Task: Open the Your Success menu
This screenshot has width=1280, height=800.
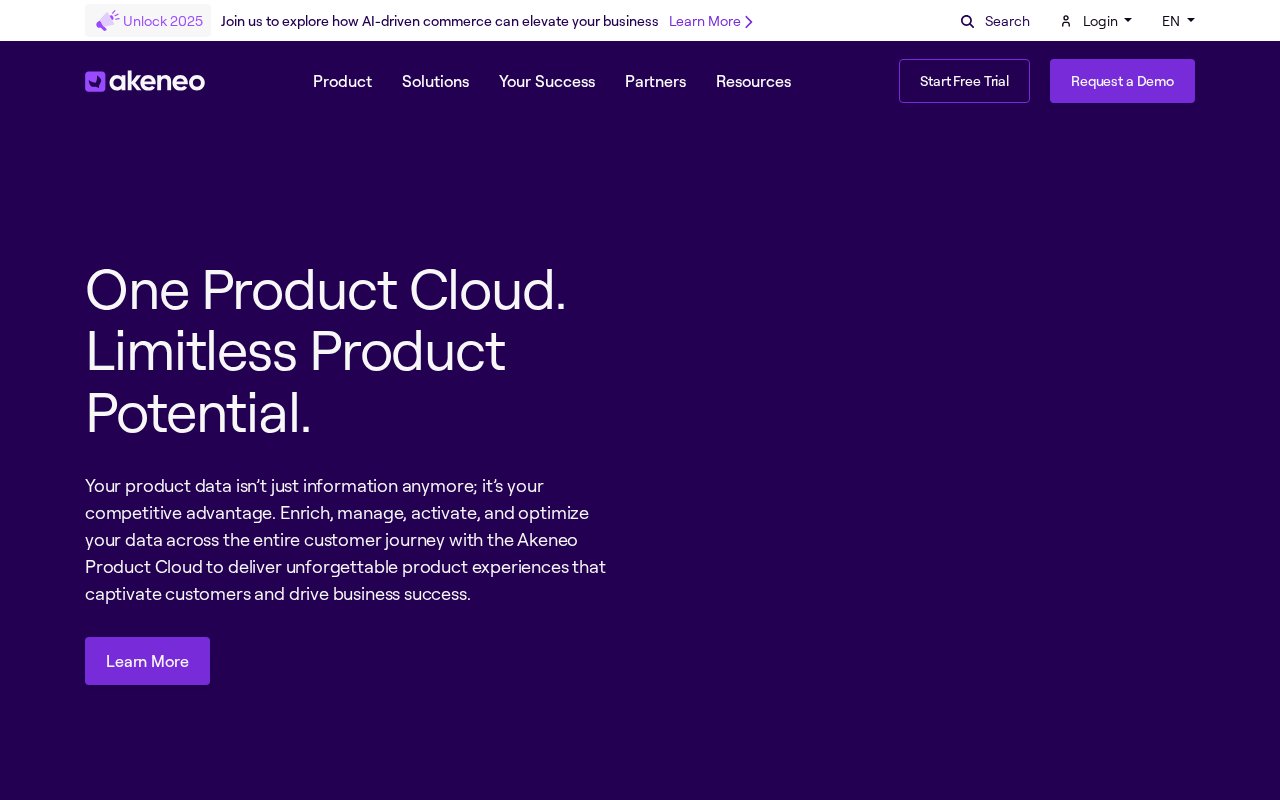Action: click(x=547, y=81)
